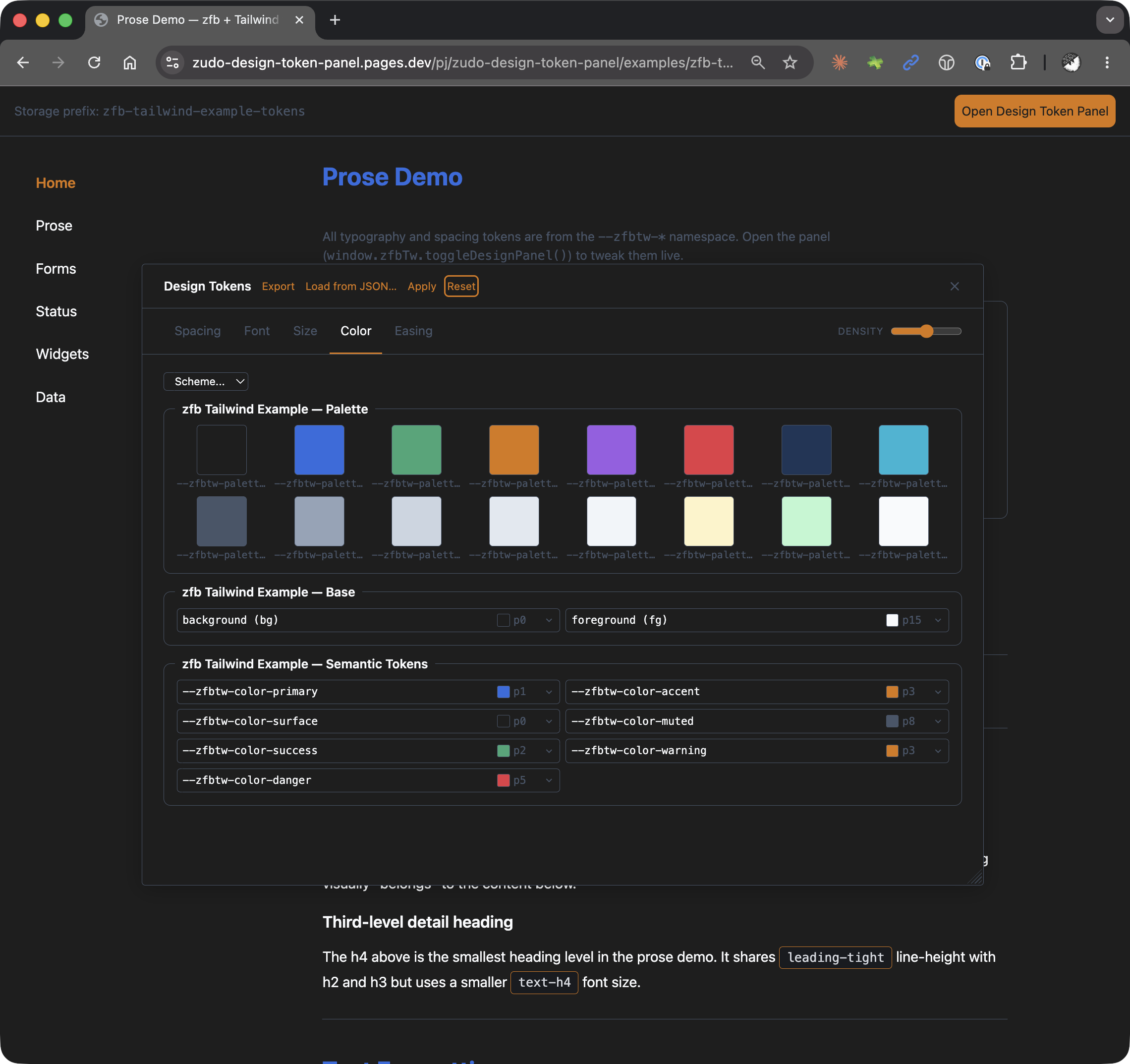Open the browser profile avatar
1130x1064 pixels.
click(1071, 62)
